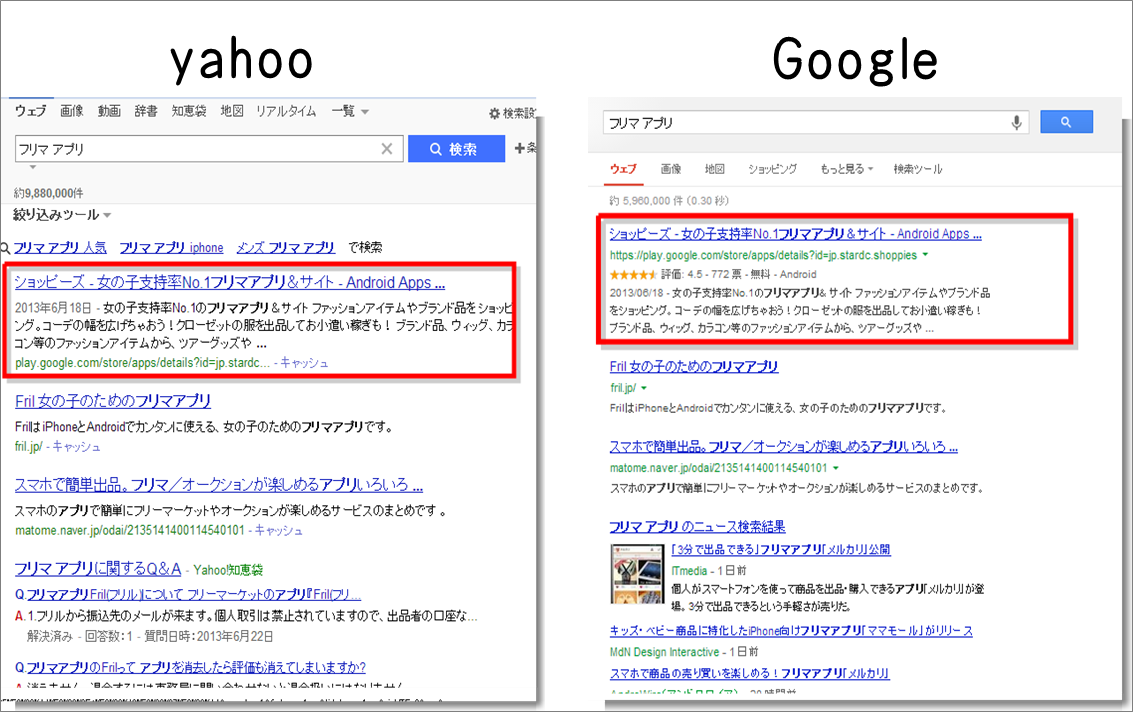1133x712 pixels.
Task: Click related search メンズ フリマアプリ
Action: [x=285, y=247]
